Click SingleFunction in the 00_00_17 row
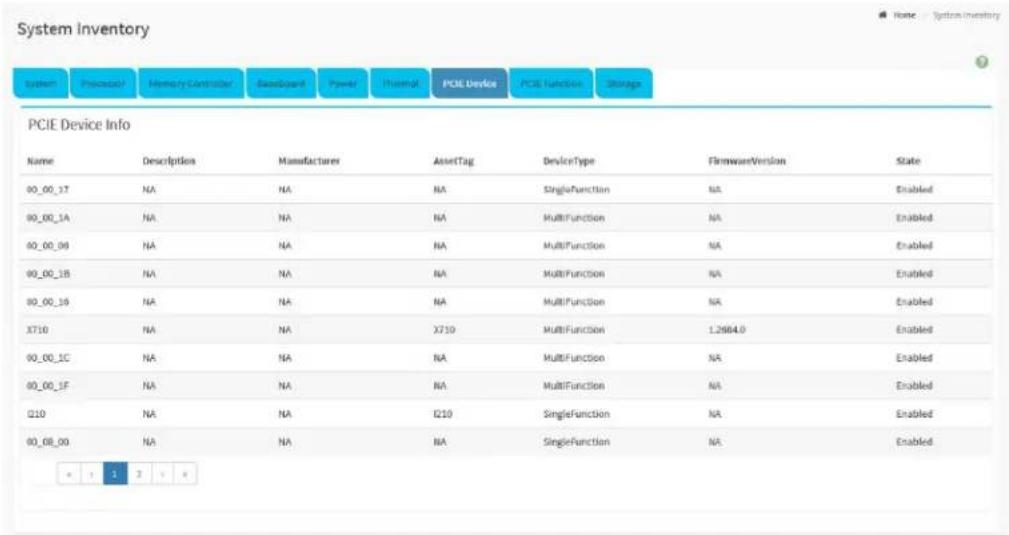Viewport: 1009px width, 535px height. pos(577,190)
